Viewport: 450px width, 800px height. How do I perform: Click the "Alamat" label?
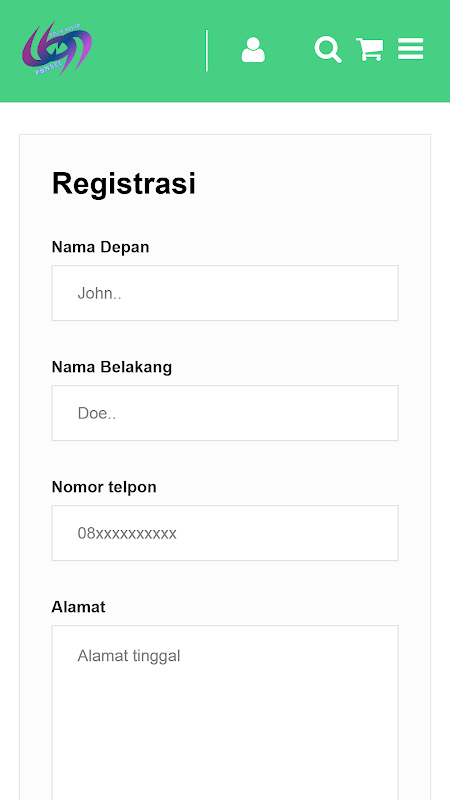pyautogui.click(x=79, y=607)
